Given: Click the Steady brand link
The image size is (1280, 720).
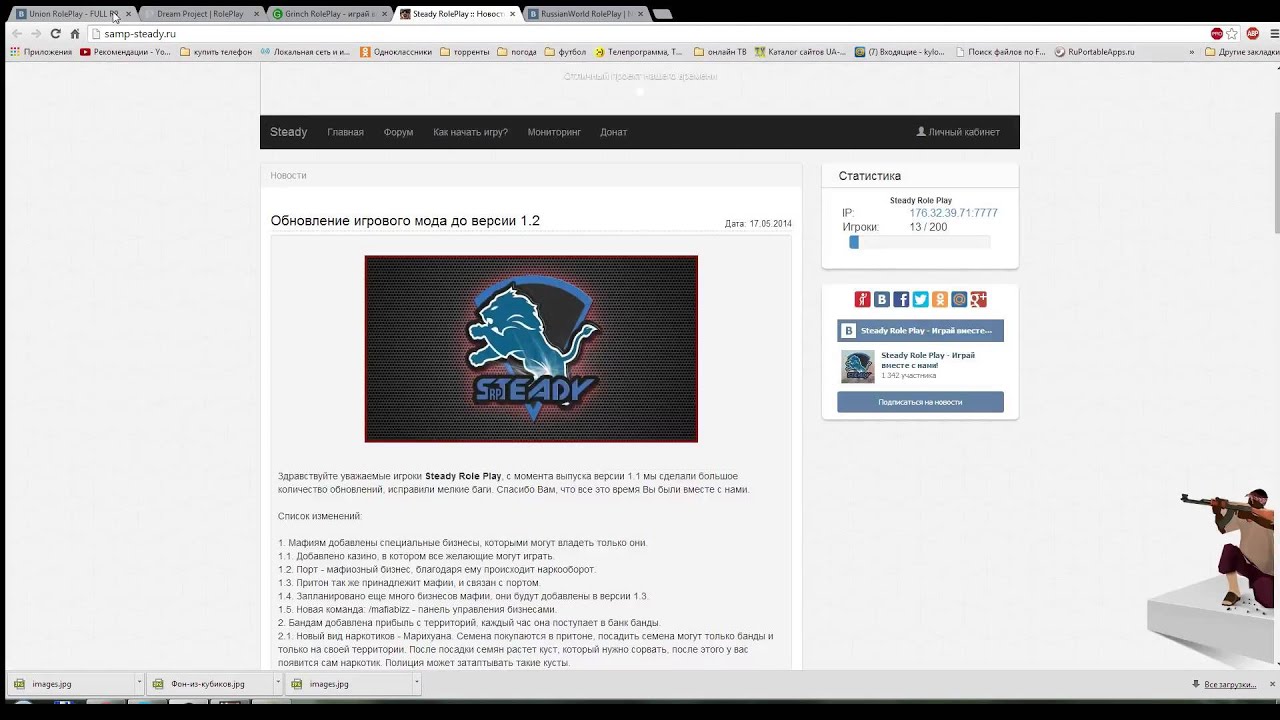Looking at the screenshot, I should point(288,132).
